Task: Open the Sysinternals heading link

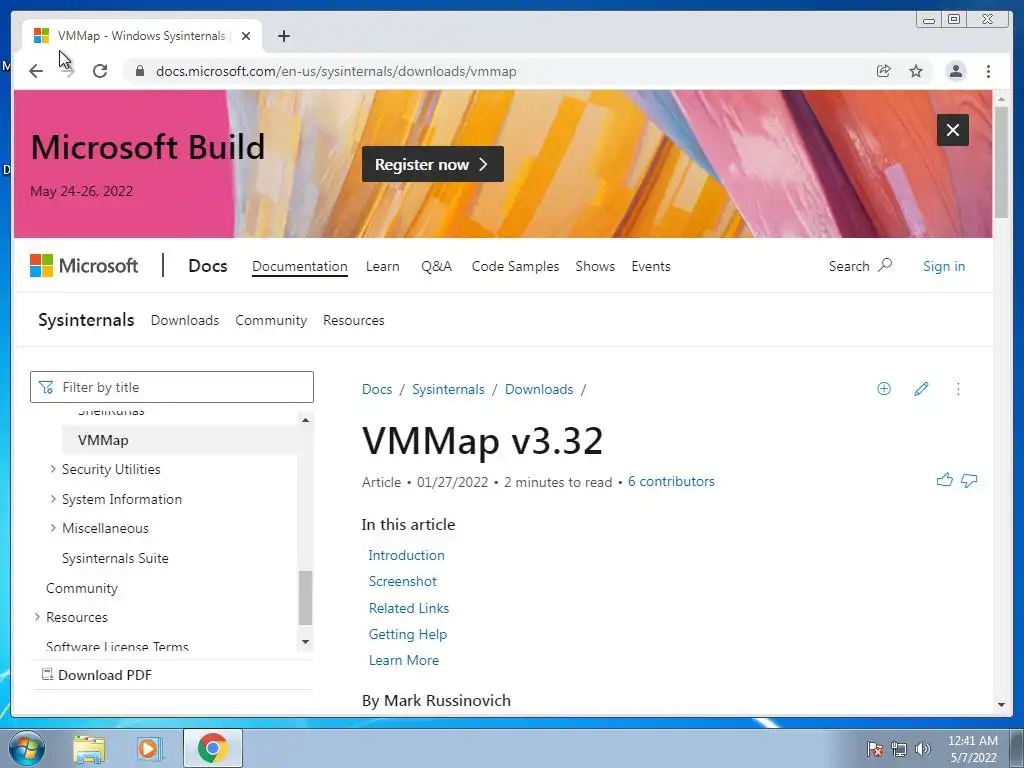Action: (86, 320)
